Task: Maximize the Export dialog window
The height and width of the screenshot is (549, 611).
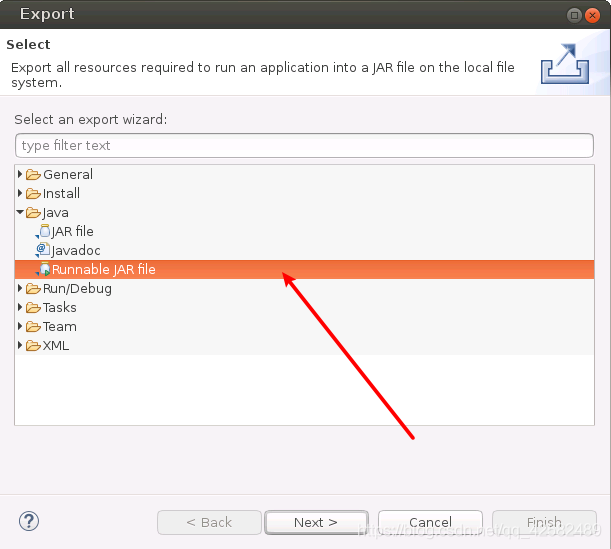Action: coord(574,15)
